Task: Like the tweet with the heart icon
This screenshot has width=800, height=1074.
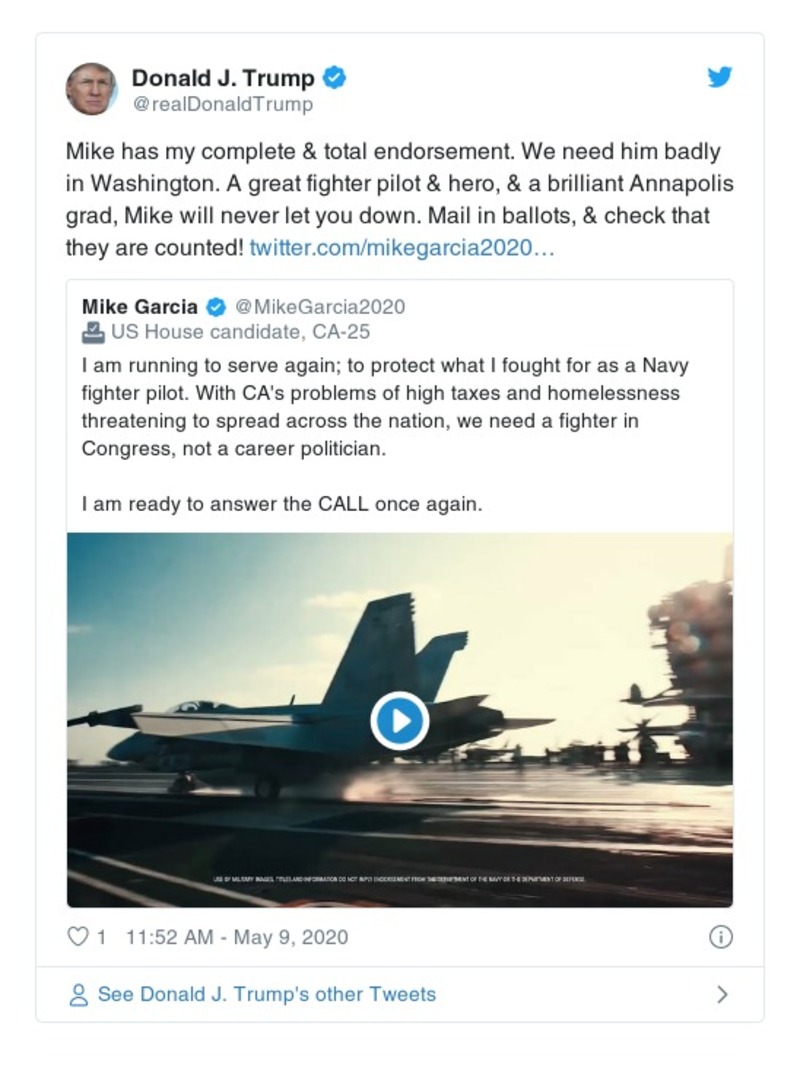Action: tap(77, 937)
